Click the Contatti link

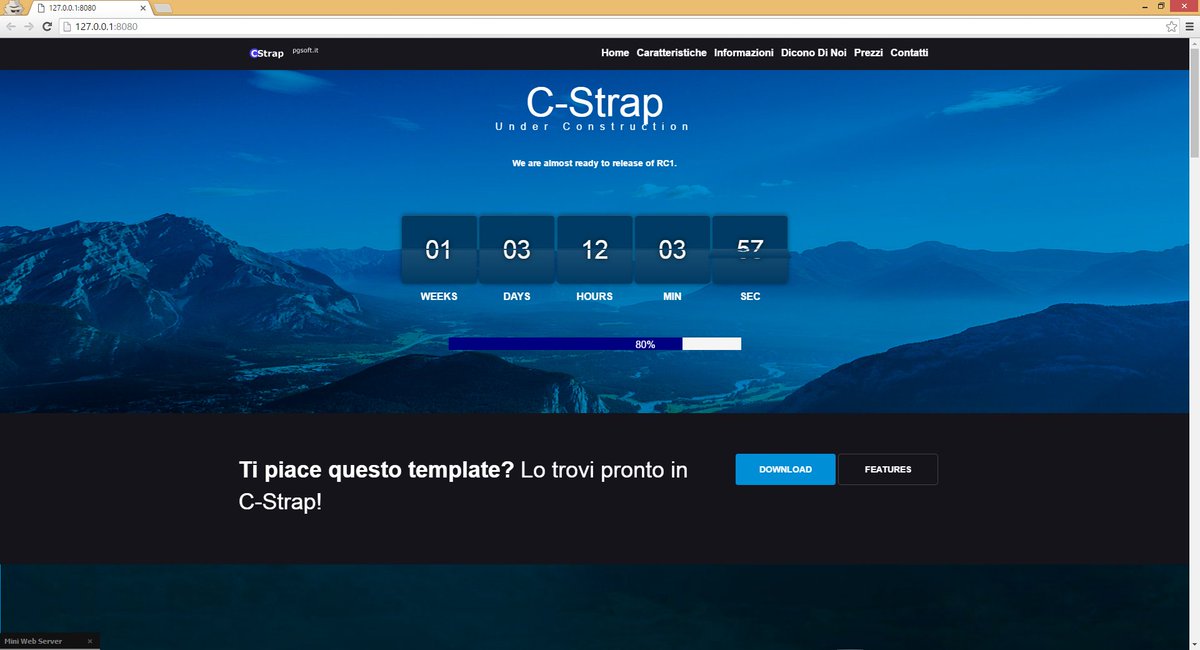(x=909, y=52)
